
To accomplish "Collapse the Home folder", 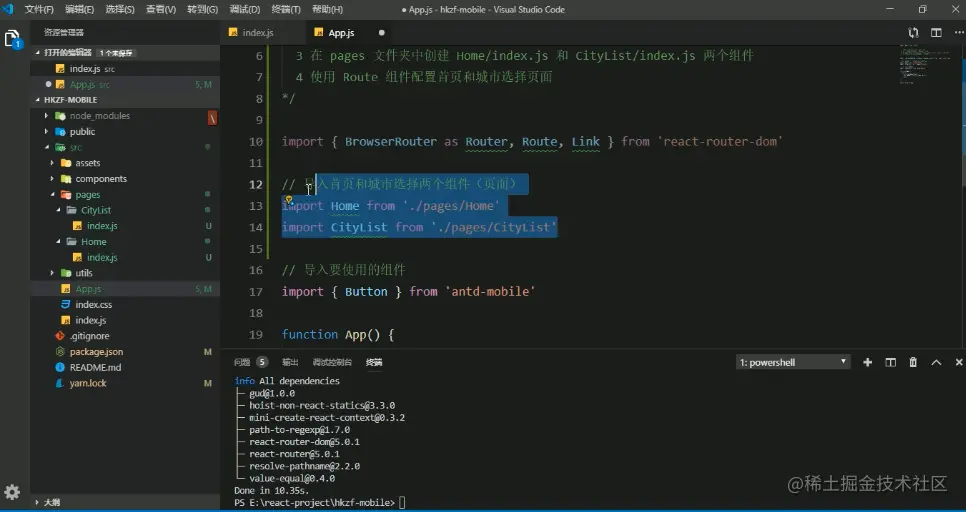I will [59, 242].
